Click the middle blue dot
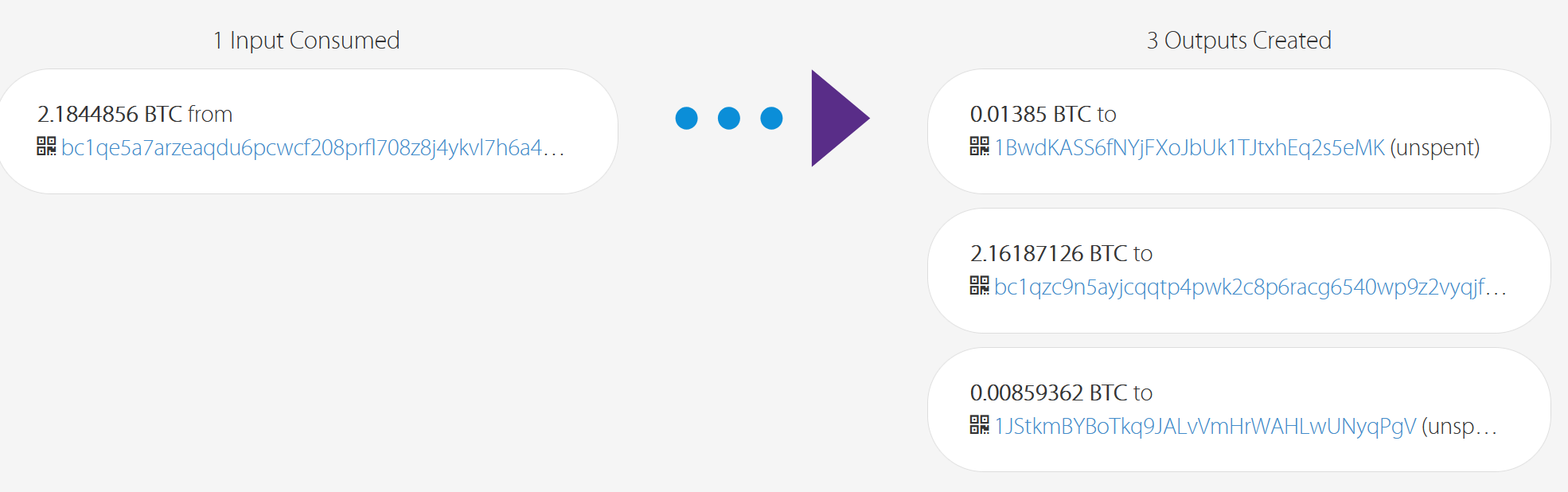The image size is (1568, 492). tap(729, 118)
